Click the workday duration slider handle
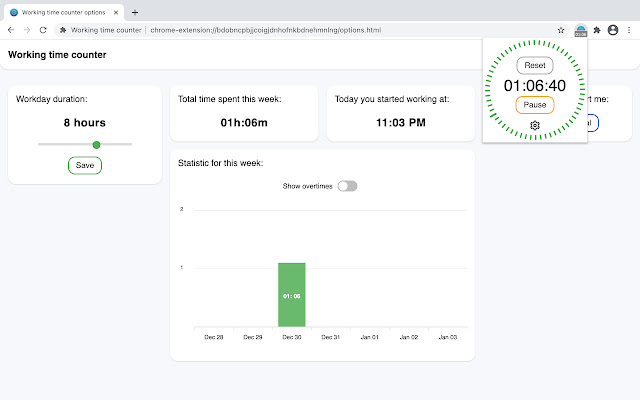 pos(96,144)
